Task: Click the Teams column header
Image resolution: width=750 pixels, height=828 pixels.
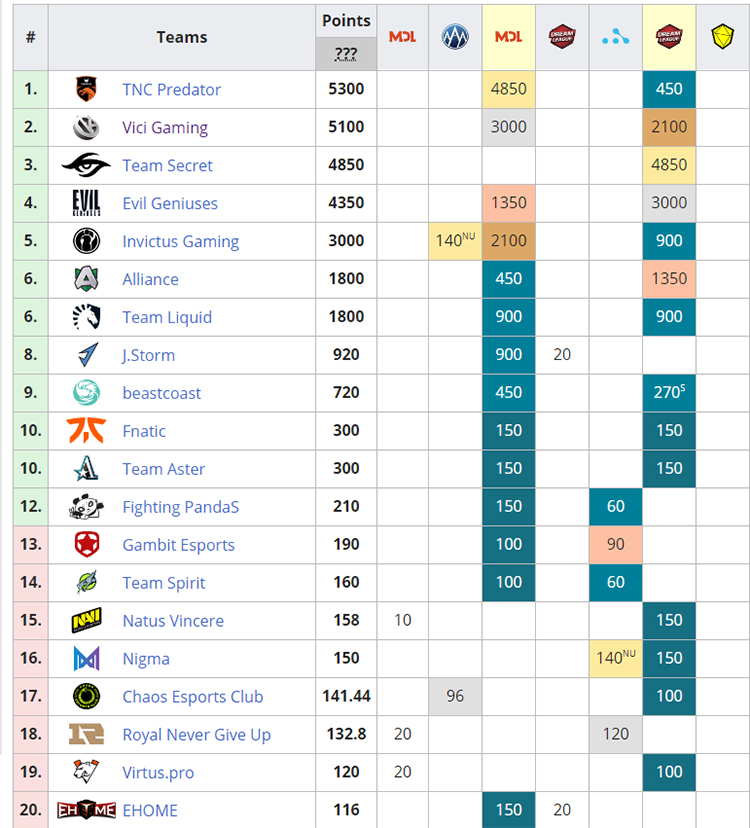Action: 182,37
